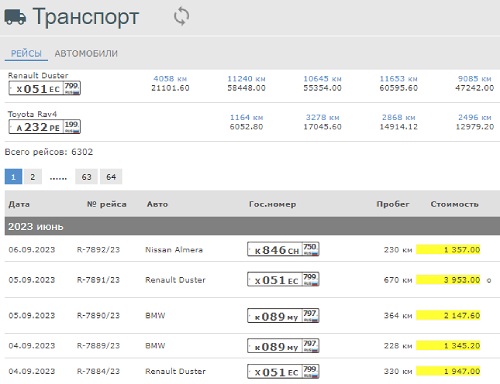
Task: Click the highlighted cost 1 947.00
Action: pos(448,371)
